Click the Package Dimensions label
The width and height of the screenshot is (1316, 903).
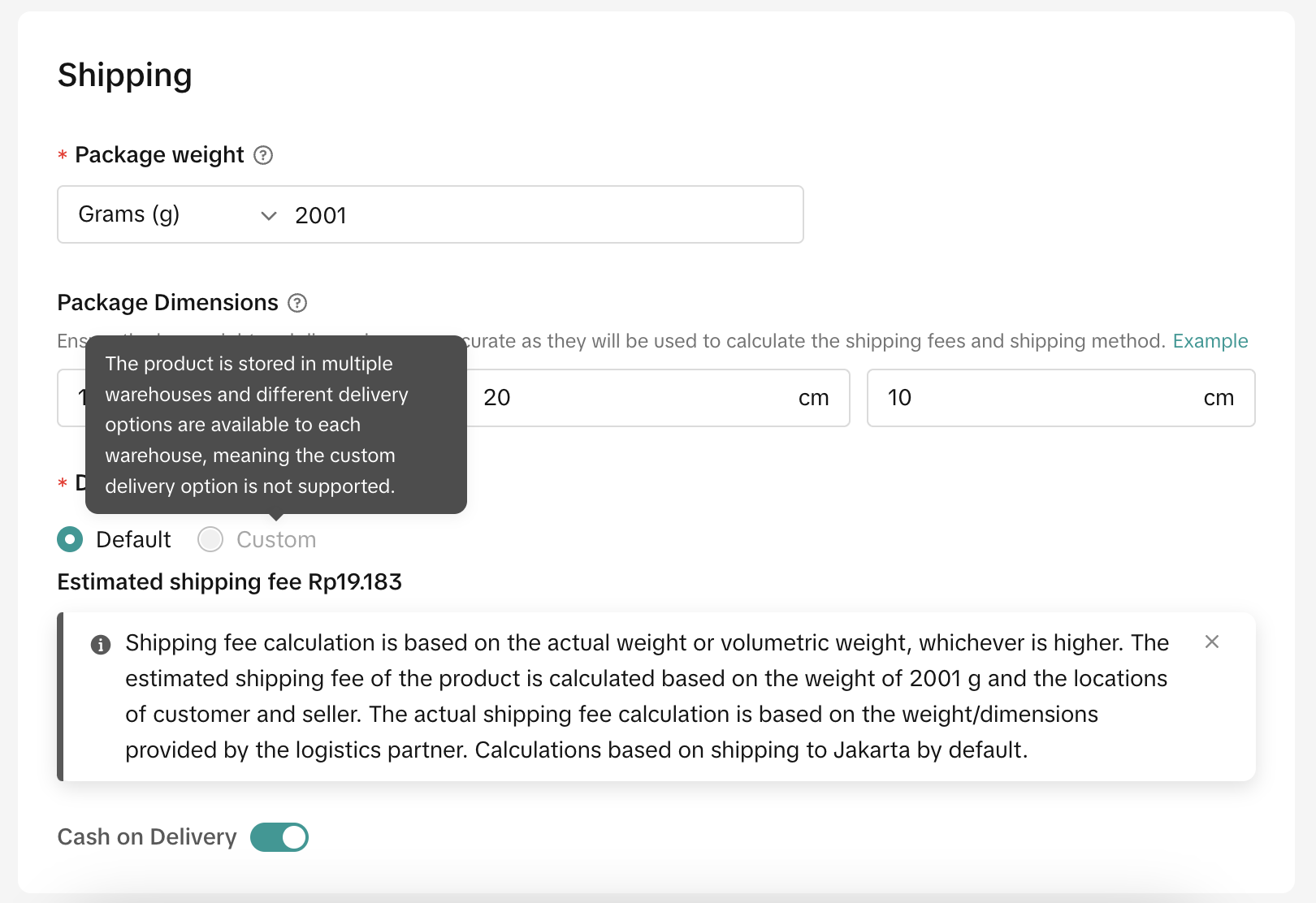[x=168, y=303]
